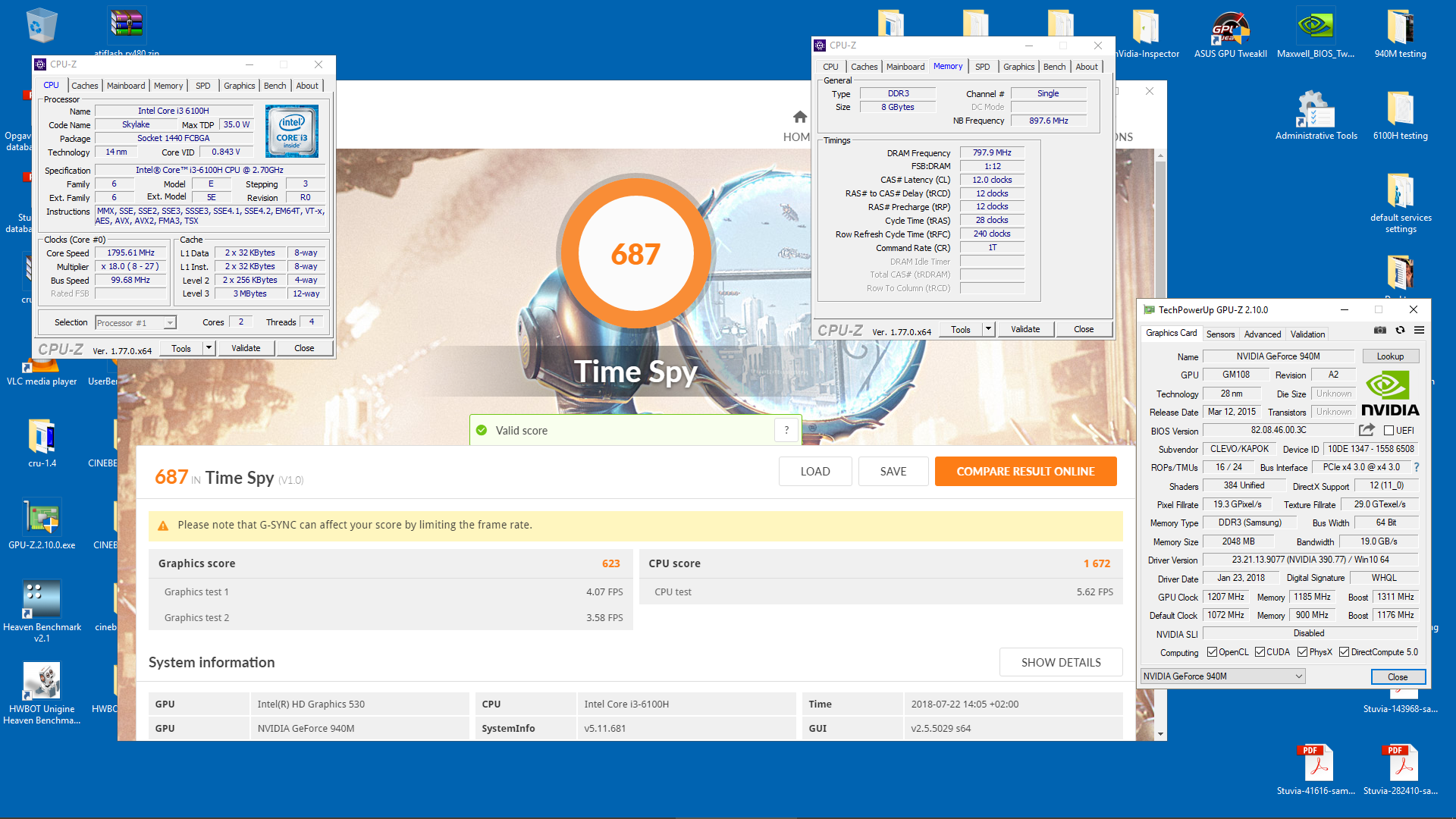Open the Validation tab in GPU-Z
The width and height of the screenshot is (1456, 819).
(1307, 334)
